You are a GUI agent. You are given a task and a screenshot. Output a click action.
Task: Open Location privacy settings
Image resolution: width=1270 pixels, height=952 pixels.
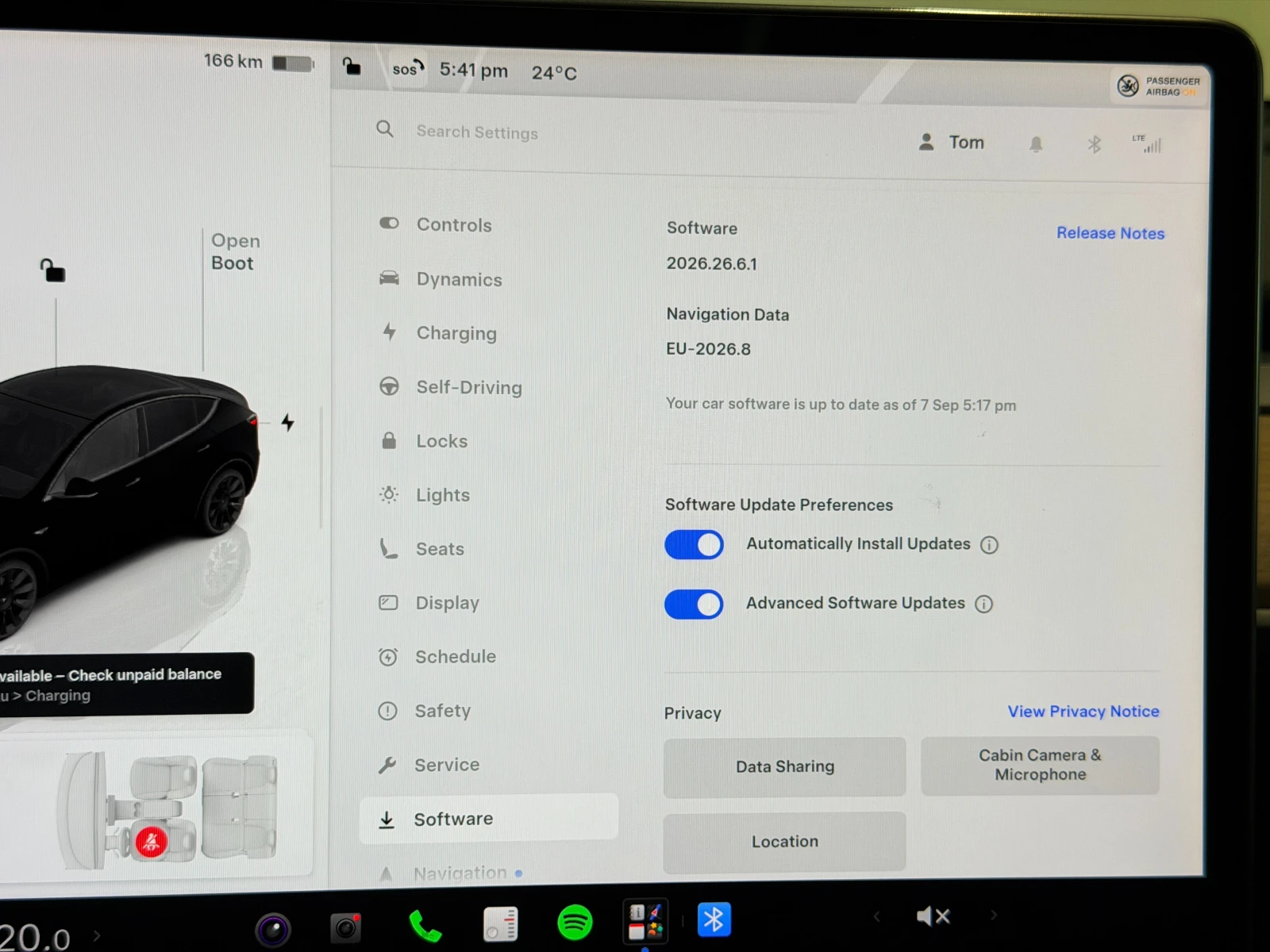click(x=784, y=842)
